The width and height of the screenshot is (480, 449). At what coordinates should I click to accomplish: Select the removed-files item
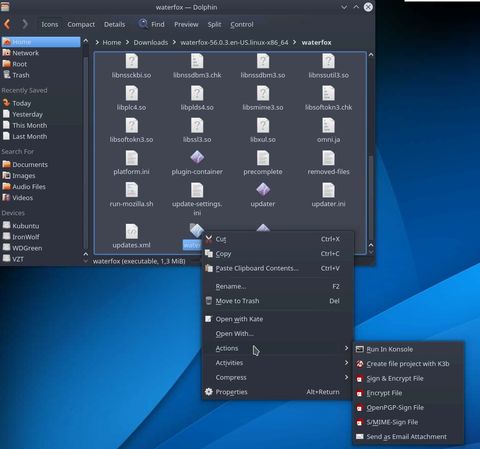(328, 163)
